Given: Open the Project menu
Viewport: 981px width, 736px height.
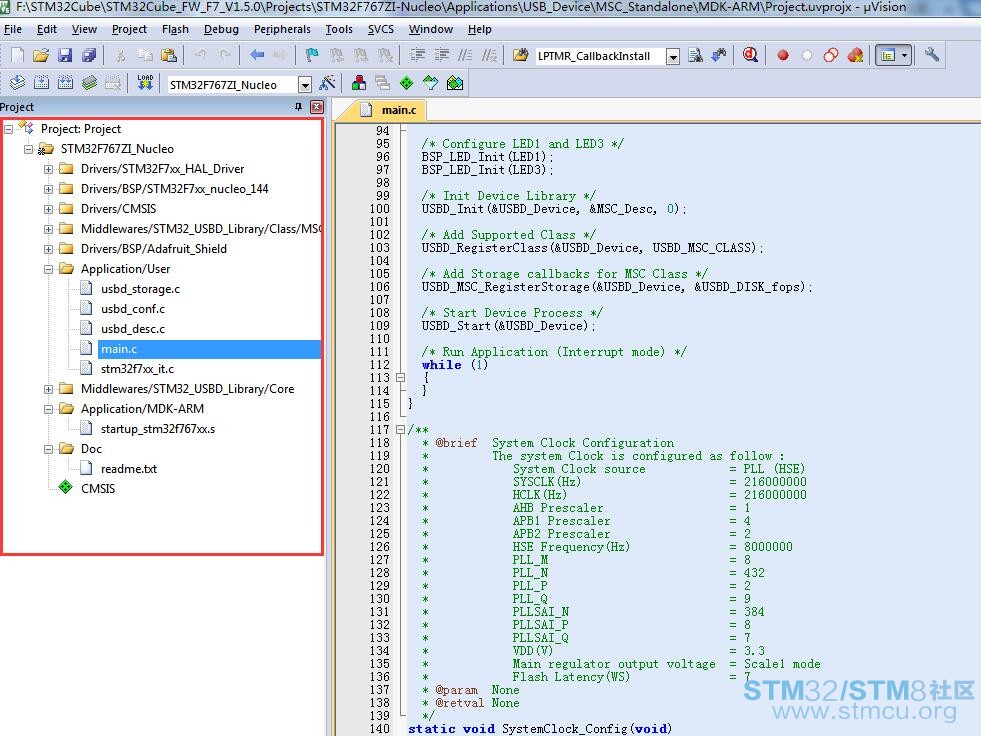Looking at the screenshot, I should [x=129, y=29].
